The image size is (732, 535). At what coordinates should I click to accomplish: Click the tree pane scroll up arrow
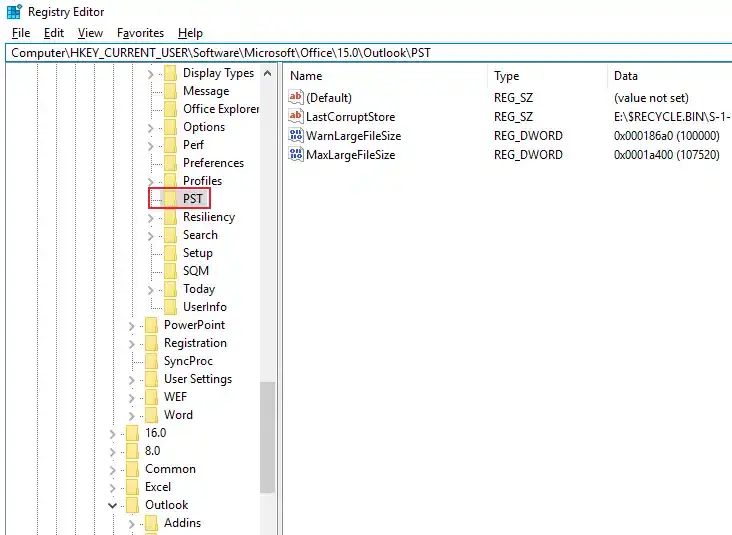(267, 73)
